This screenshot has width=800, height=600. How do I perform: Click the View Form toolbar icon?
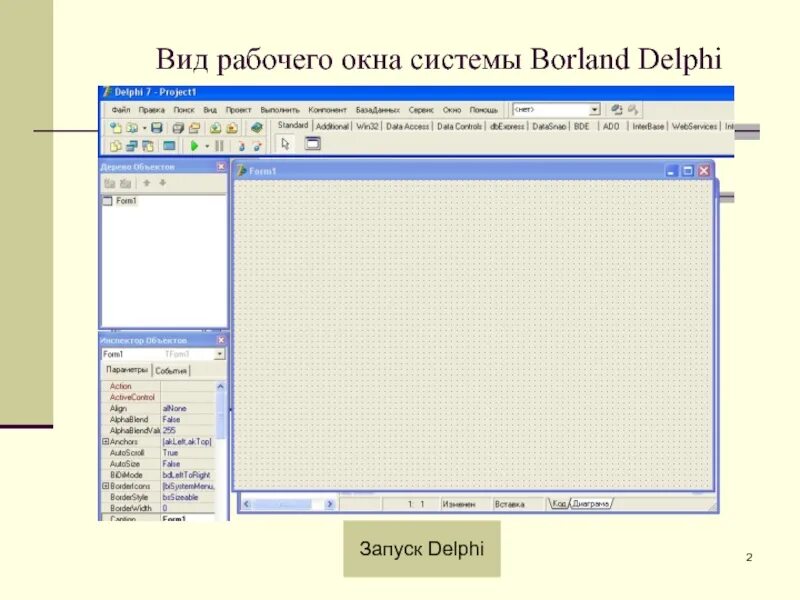tap(132, 146)
